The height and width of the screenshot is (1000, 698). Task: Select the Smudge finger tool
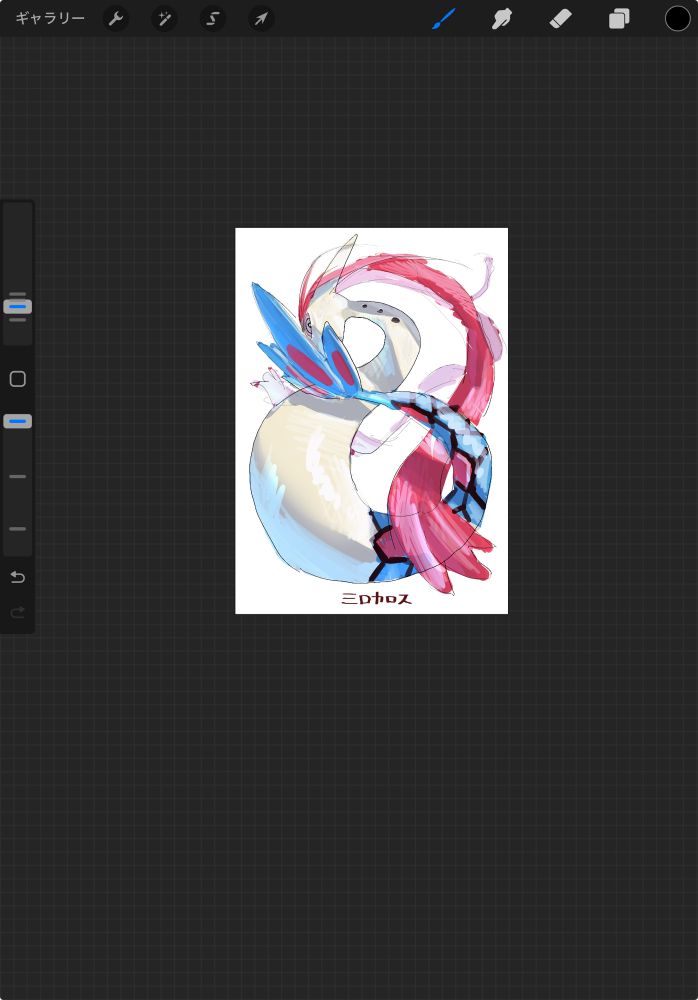point(501,19)
